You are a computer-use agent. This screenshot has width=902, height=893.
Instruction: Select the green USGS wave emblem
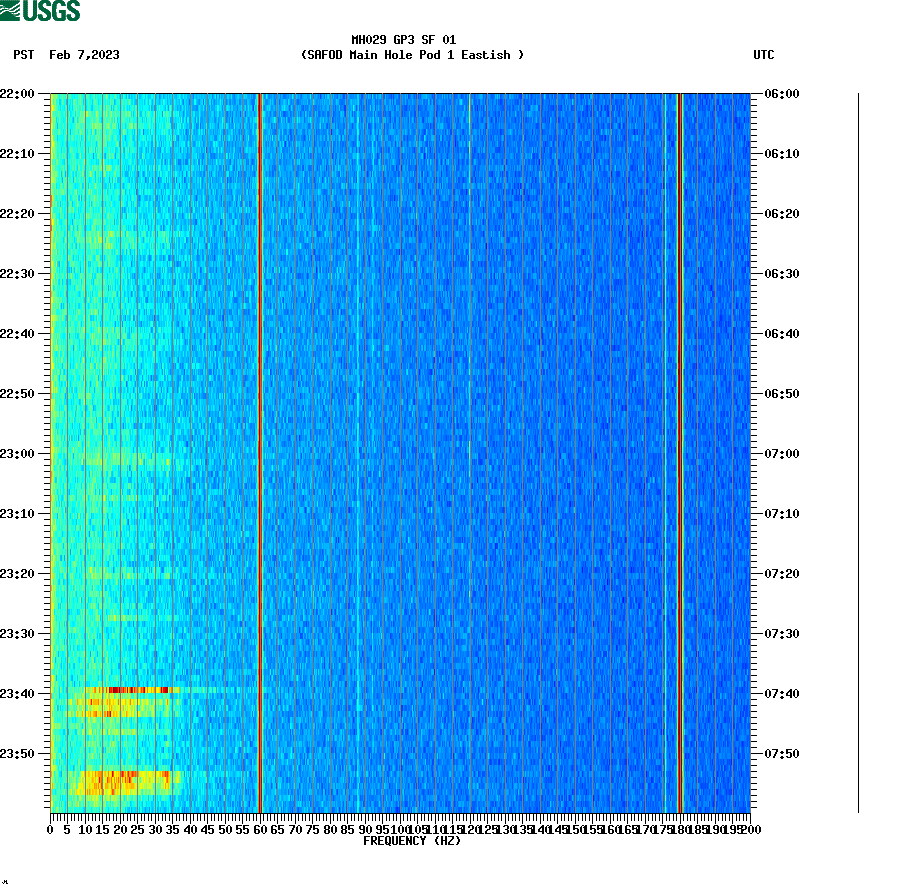click(x=12, y=10)
